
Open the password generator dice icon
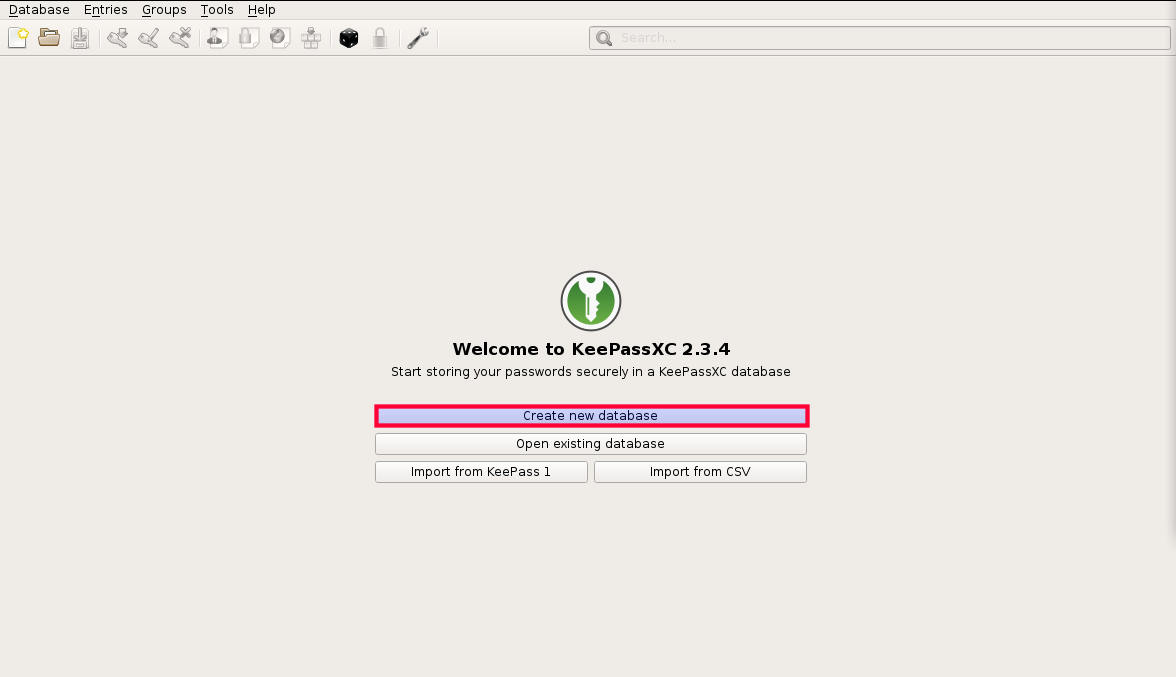click(x=348, y=38)
